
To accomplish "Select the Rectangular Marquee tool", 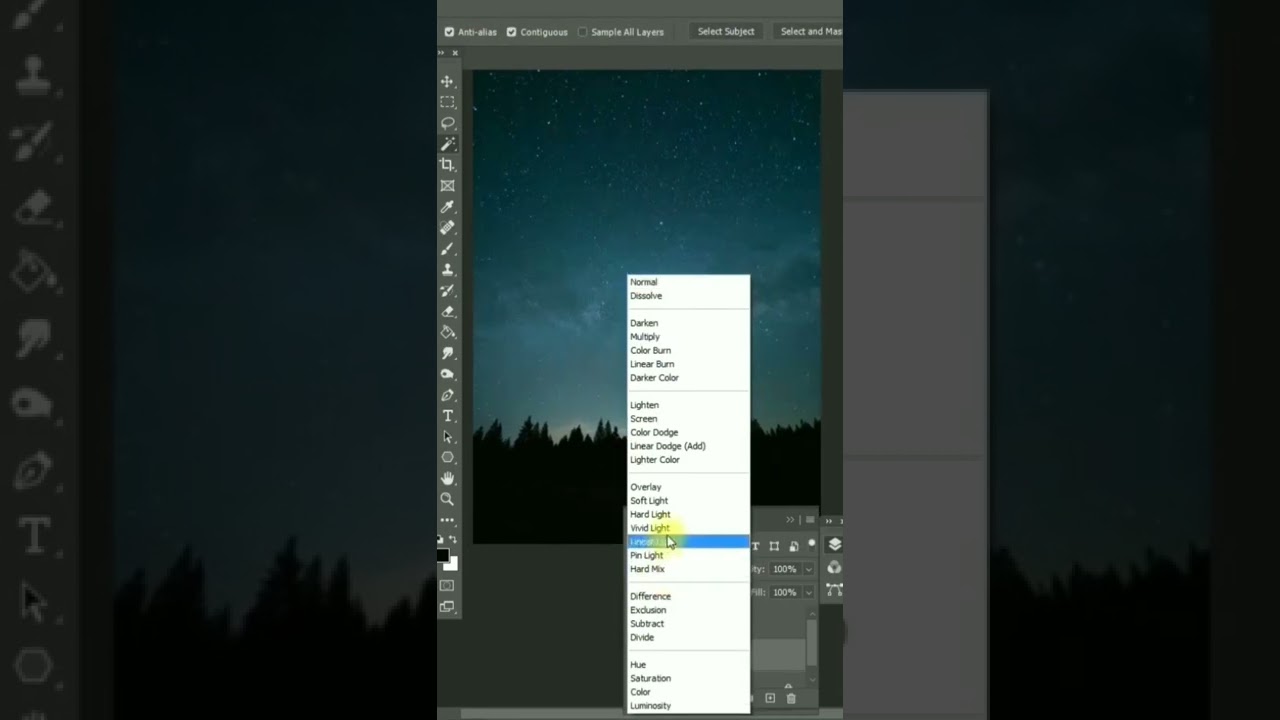I will pyautogui.click(x=447, y=102).
